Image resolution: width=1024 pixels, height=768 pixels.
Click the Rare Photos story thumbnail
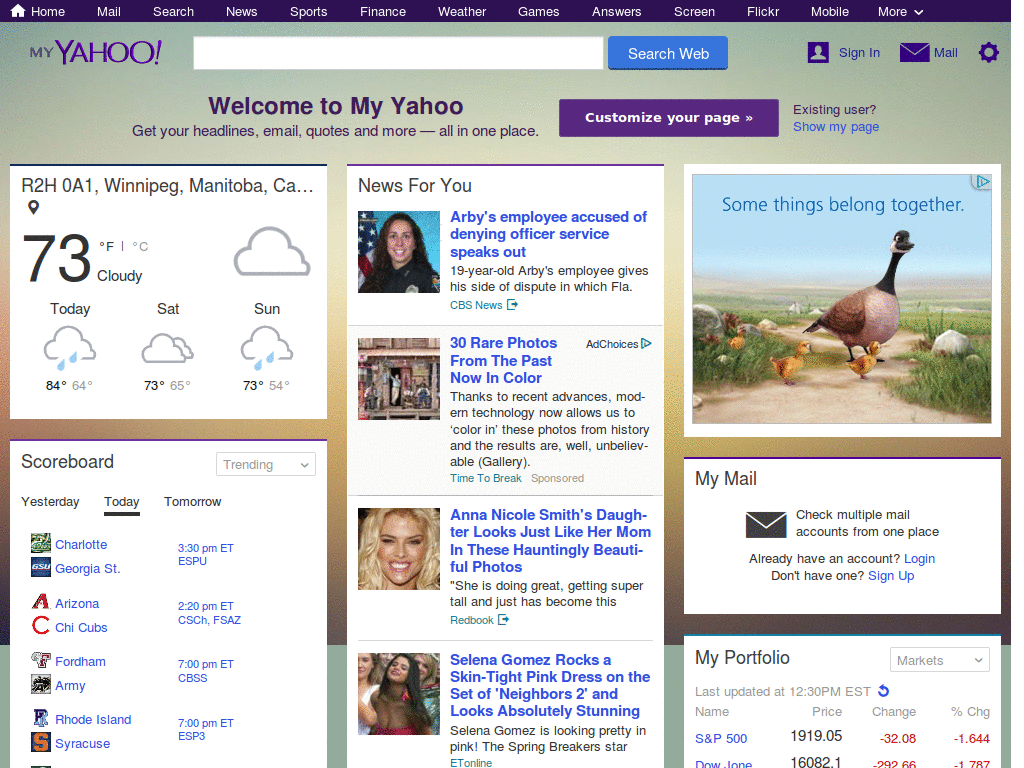(398, 379)
